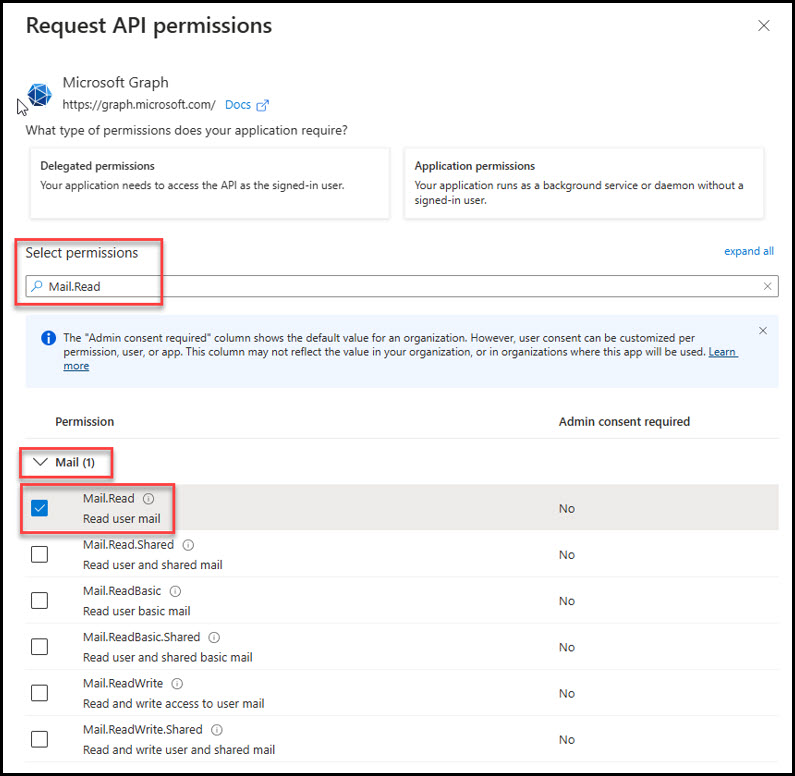Viewport: 795px width, 776px height.
Task: Collapse the Mail (1) group chevron
Action: 40,462
